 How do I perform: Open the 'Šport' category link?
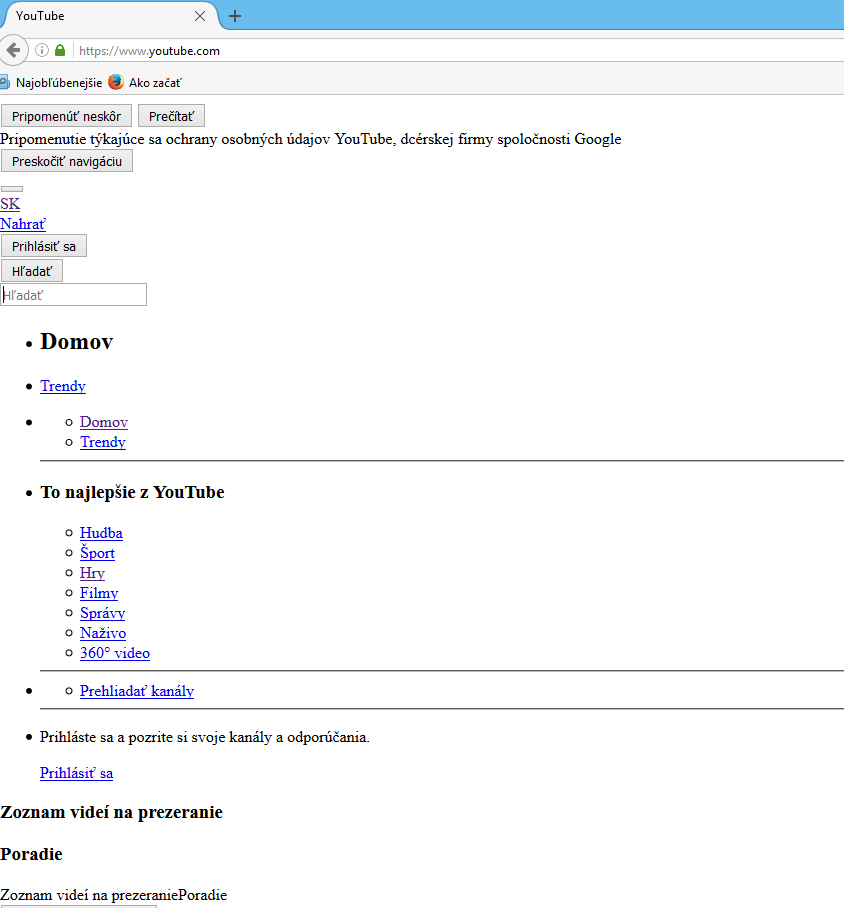(97, 552)
